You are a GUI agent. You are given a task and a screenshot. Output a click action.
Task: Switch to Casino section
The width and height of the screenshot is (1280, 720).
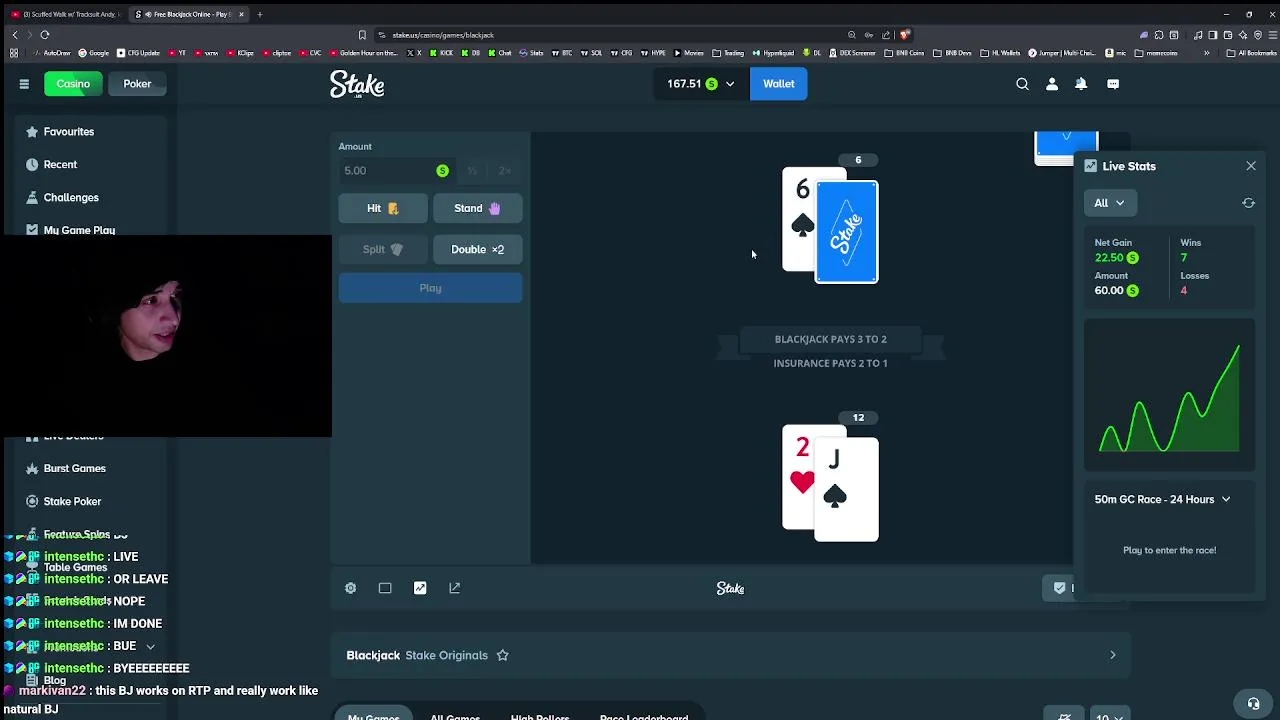pos(73,84)
